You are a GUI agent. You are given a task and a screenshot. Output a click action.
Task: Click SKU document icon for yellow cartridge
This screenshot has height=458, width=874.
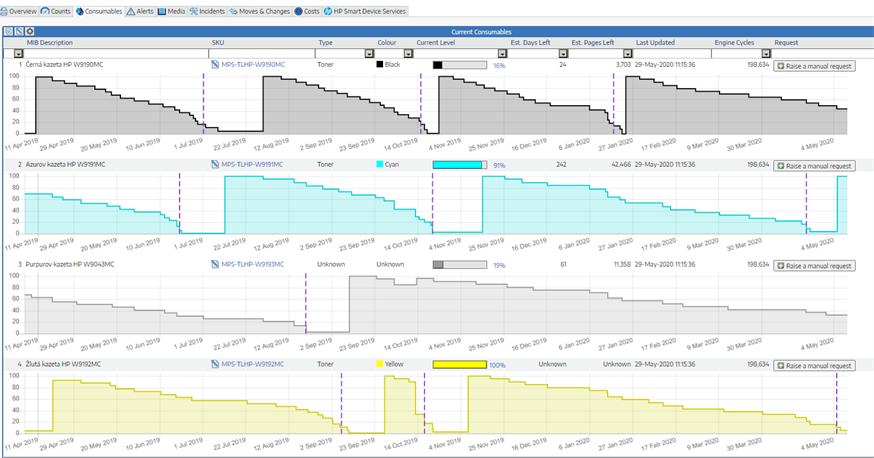pyautogui.click(x=214, y=365)
